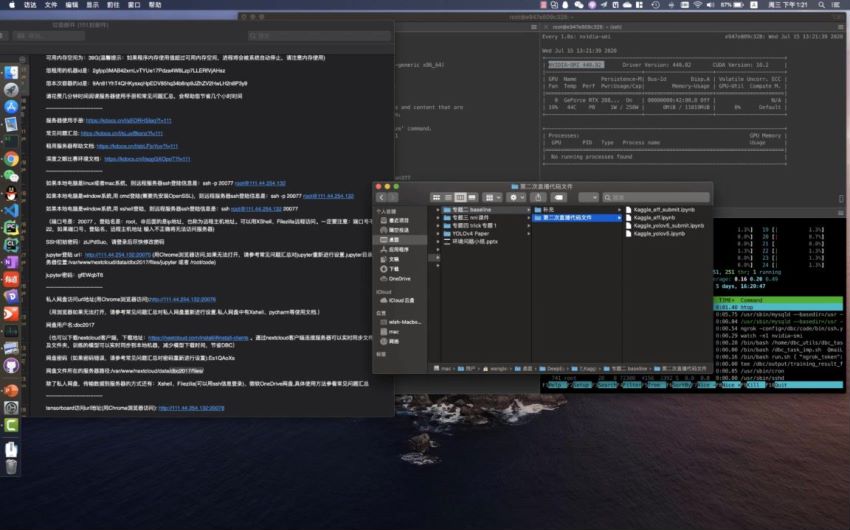This screenshot has width=850, height=530.
Task: Switch Finder to gallery view
Action: [x=472, y=197]
